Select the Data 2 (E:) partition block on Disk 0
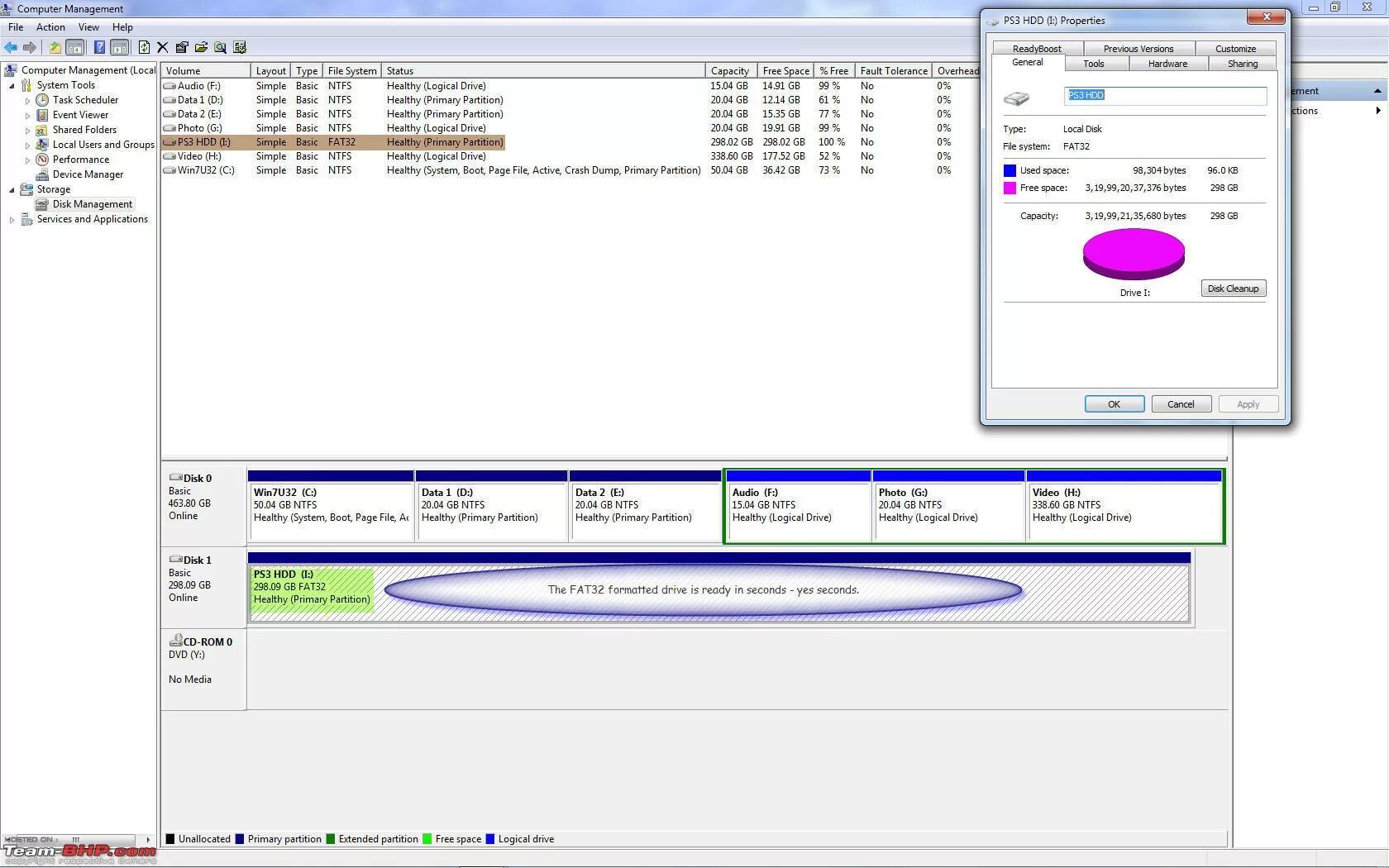1389x868 pixels. 645,506
